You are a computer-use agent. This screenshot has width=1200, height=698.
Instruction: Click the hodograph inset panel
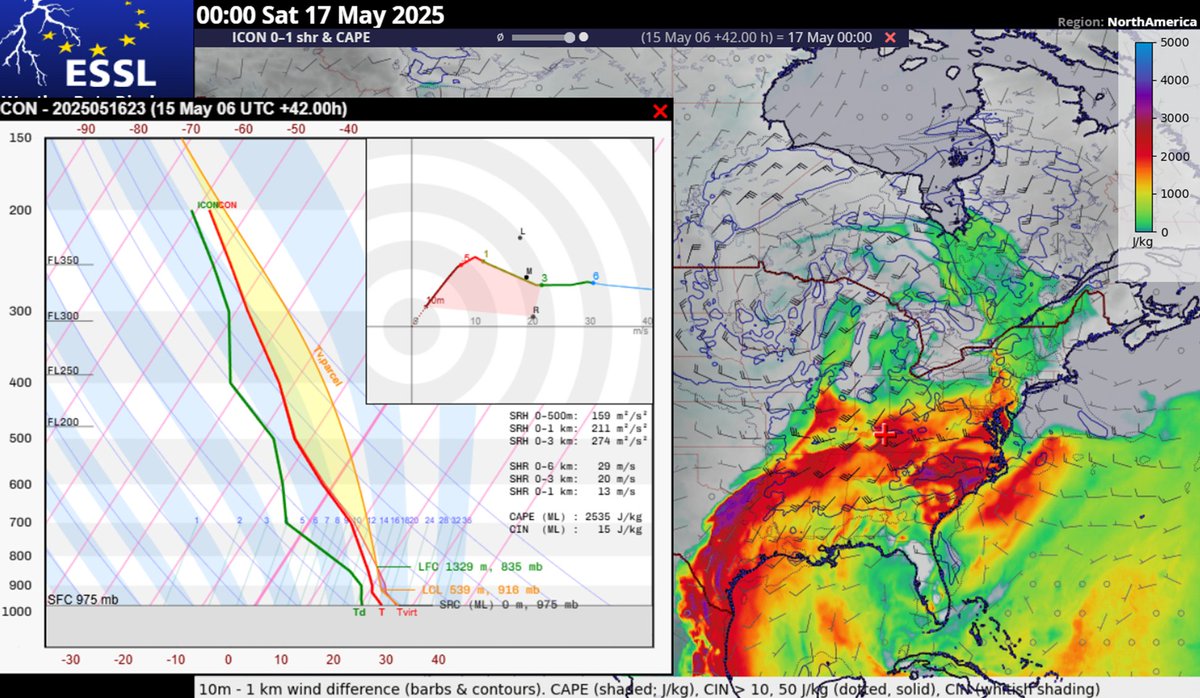(x=510, y=265)
